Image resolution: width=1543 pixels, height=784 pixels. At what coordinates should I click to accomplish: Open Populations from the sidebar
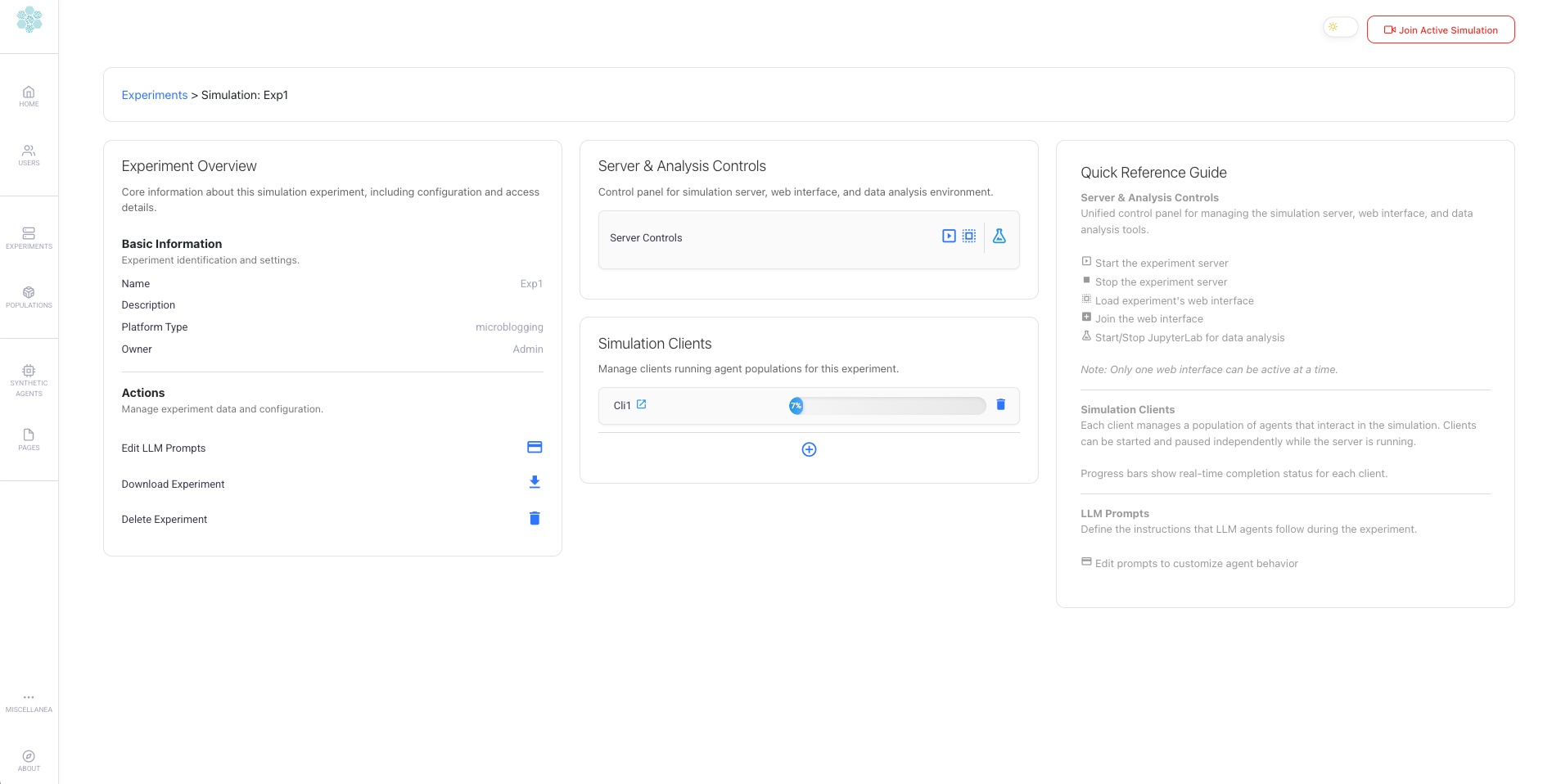[x=29, y=296]
